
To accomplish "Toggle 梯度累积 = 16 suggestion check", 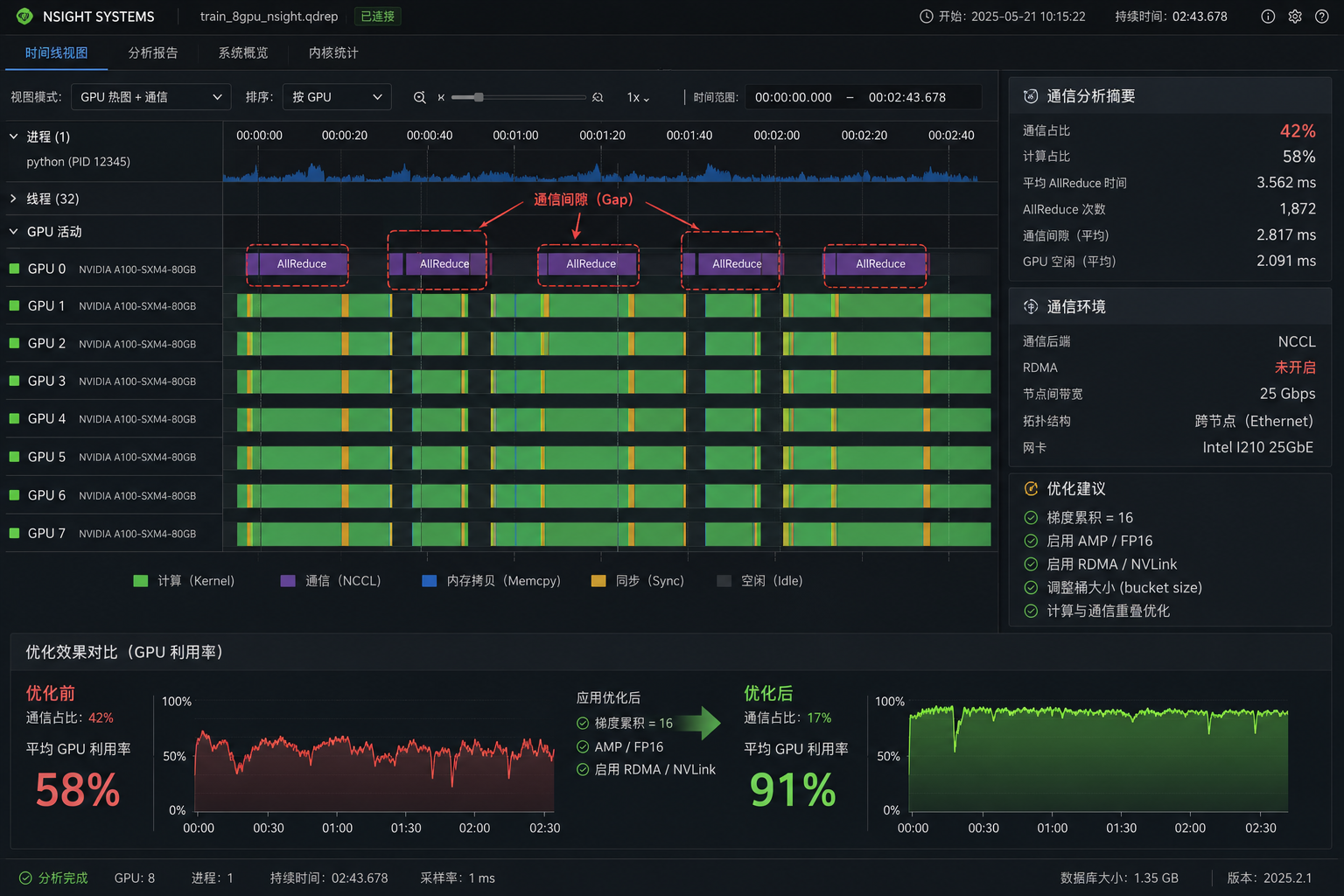I will point(1031,518).
